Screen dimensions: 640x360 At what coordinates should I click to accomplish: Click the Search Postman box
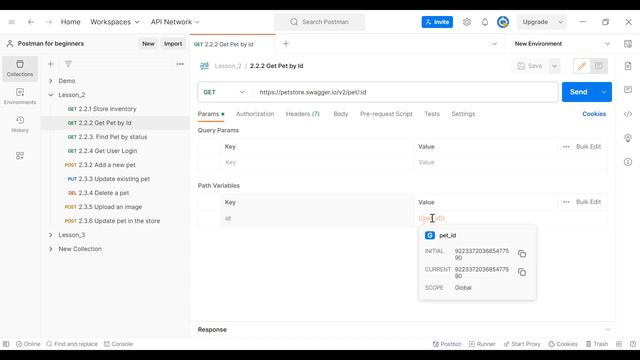pyautogui.click(x=320, y=22)
